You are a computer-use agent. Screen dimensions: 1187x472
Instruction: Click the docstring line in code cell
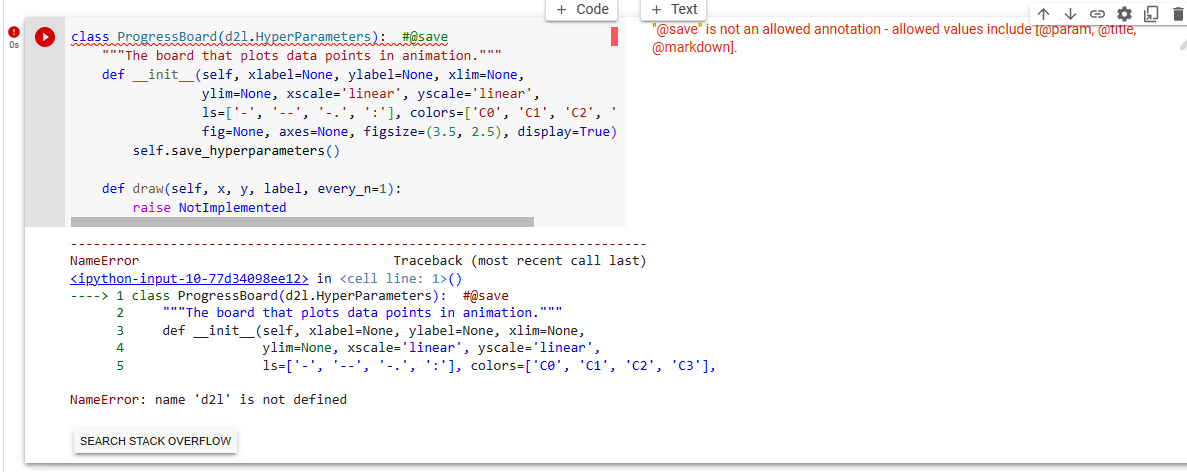click(301, 56)
